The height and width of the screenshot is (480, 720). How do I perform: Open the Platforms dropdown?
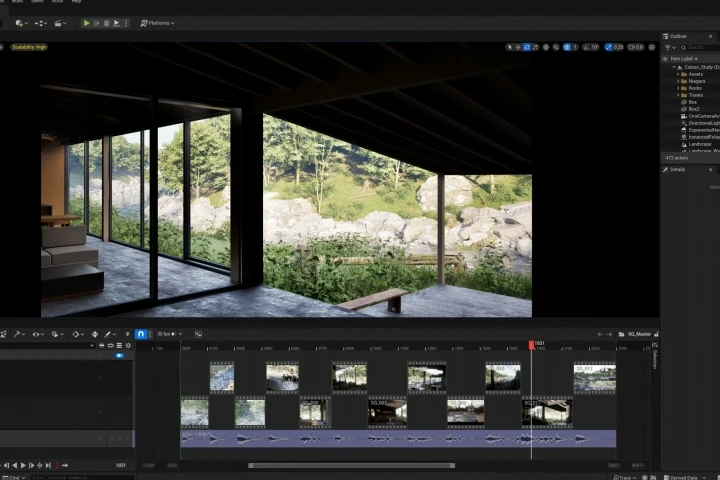(157, 23)
